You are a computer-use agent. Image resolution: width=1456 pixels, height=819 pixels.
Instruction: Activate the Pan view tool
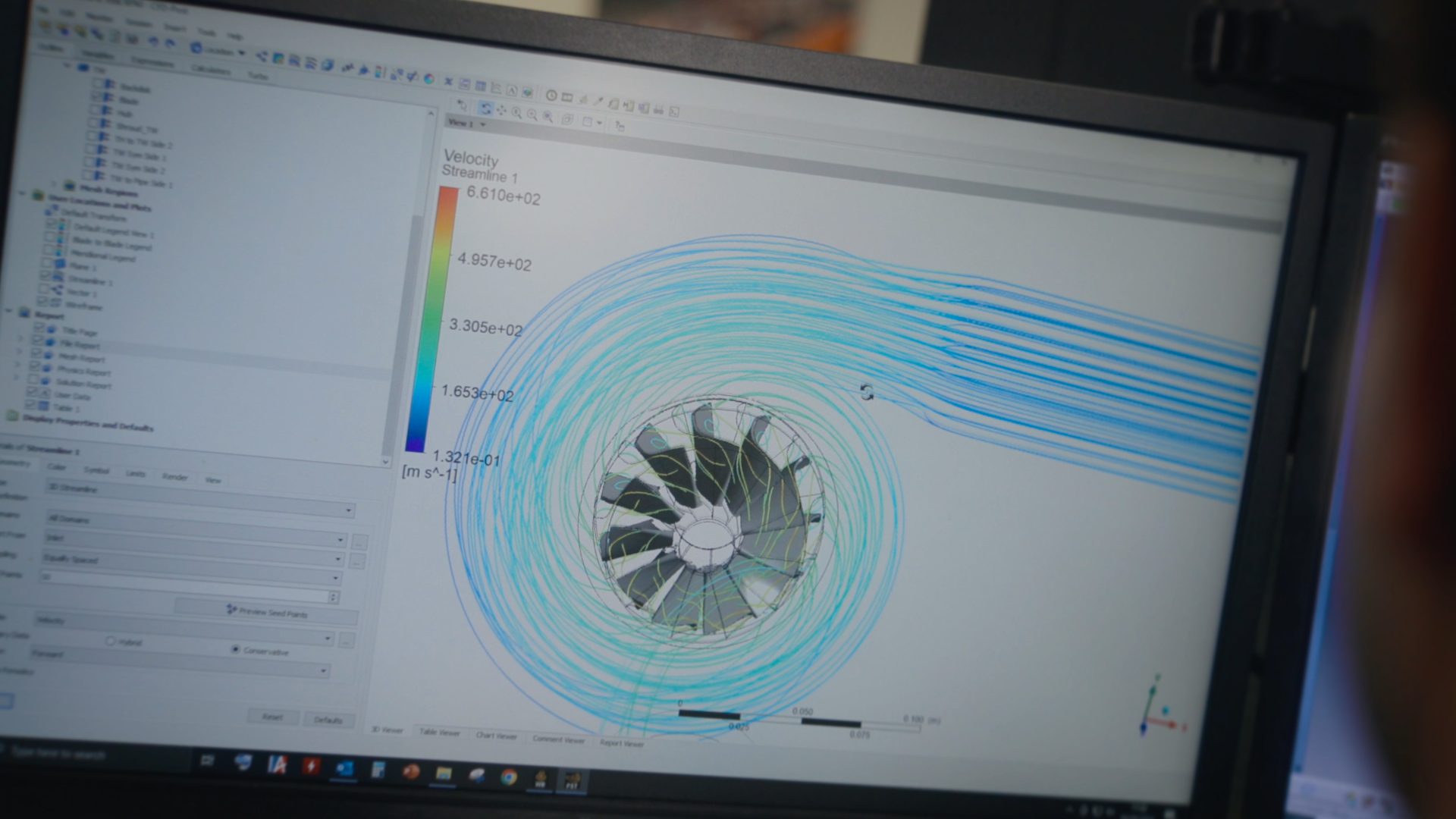(x=501, y=110)
